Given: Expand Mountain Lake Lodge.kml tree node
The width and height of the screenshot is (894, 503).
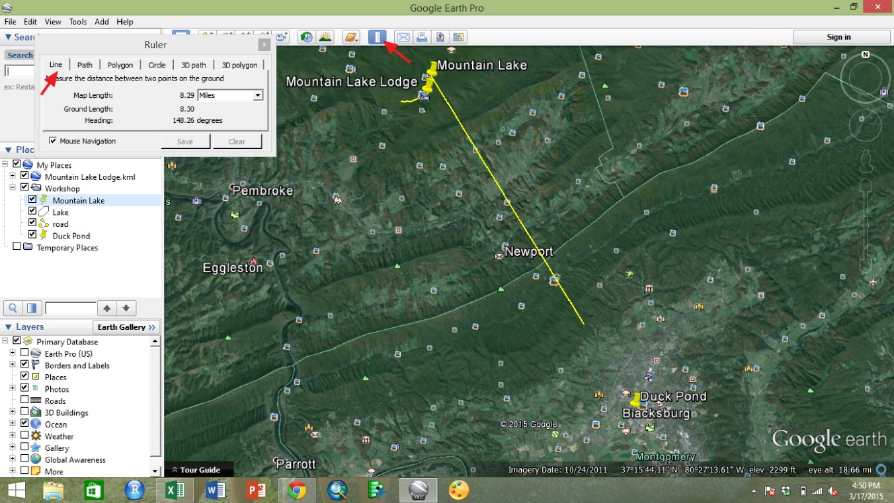Looking at the screenshot, I should click(x=13, y=176).
